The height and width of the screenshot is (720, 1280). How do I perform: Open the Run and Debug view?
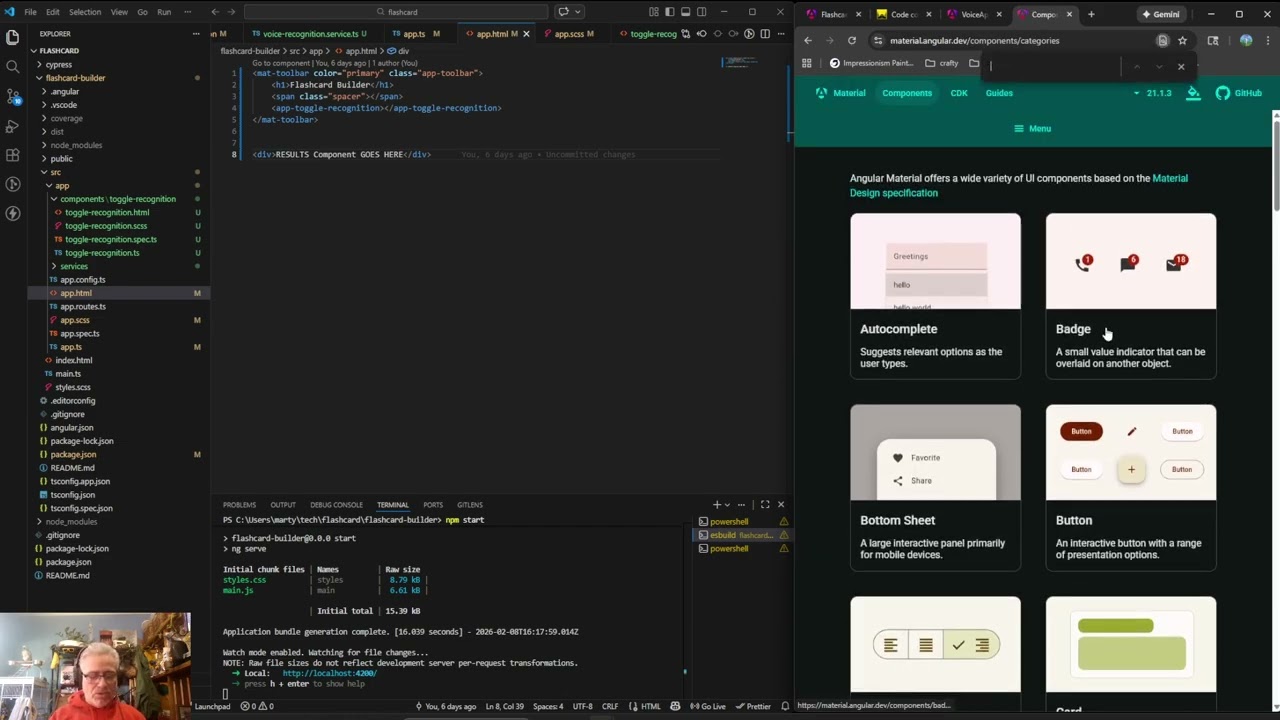point(12,126)
